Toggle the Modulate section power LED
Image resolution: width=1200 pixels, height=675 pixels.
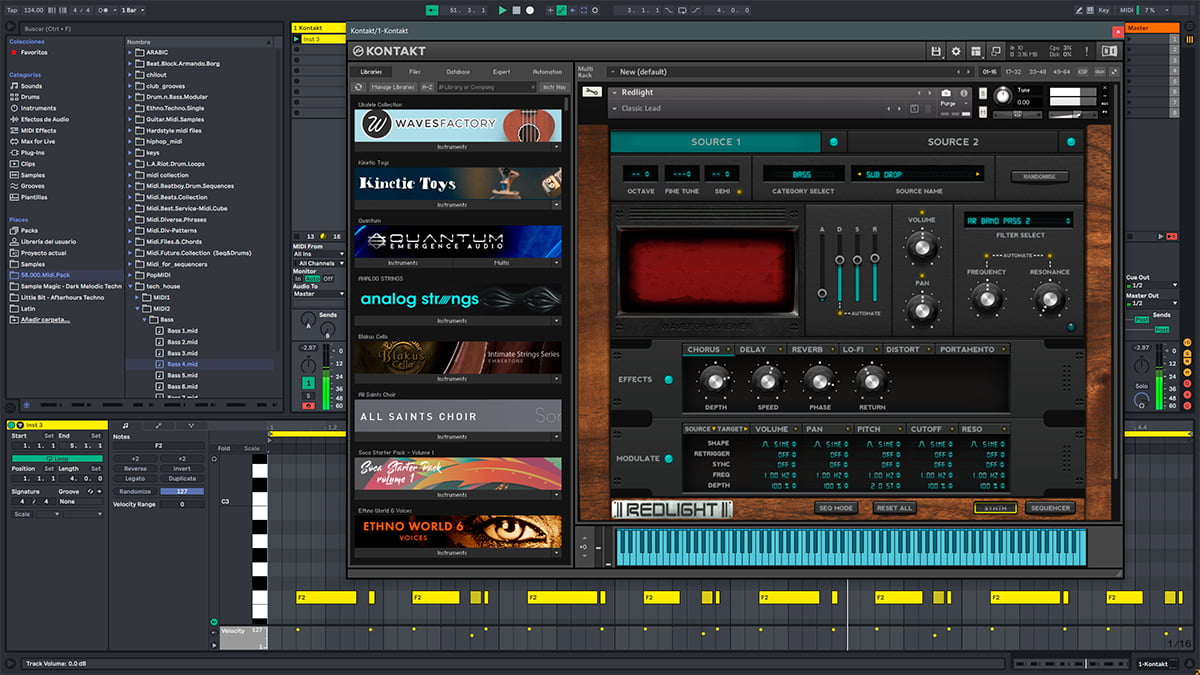click(669, 459)
